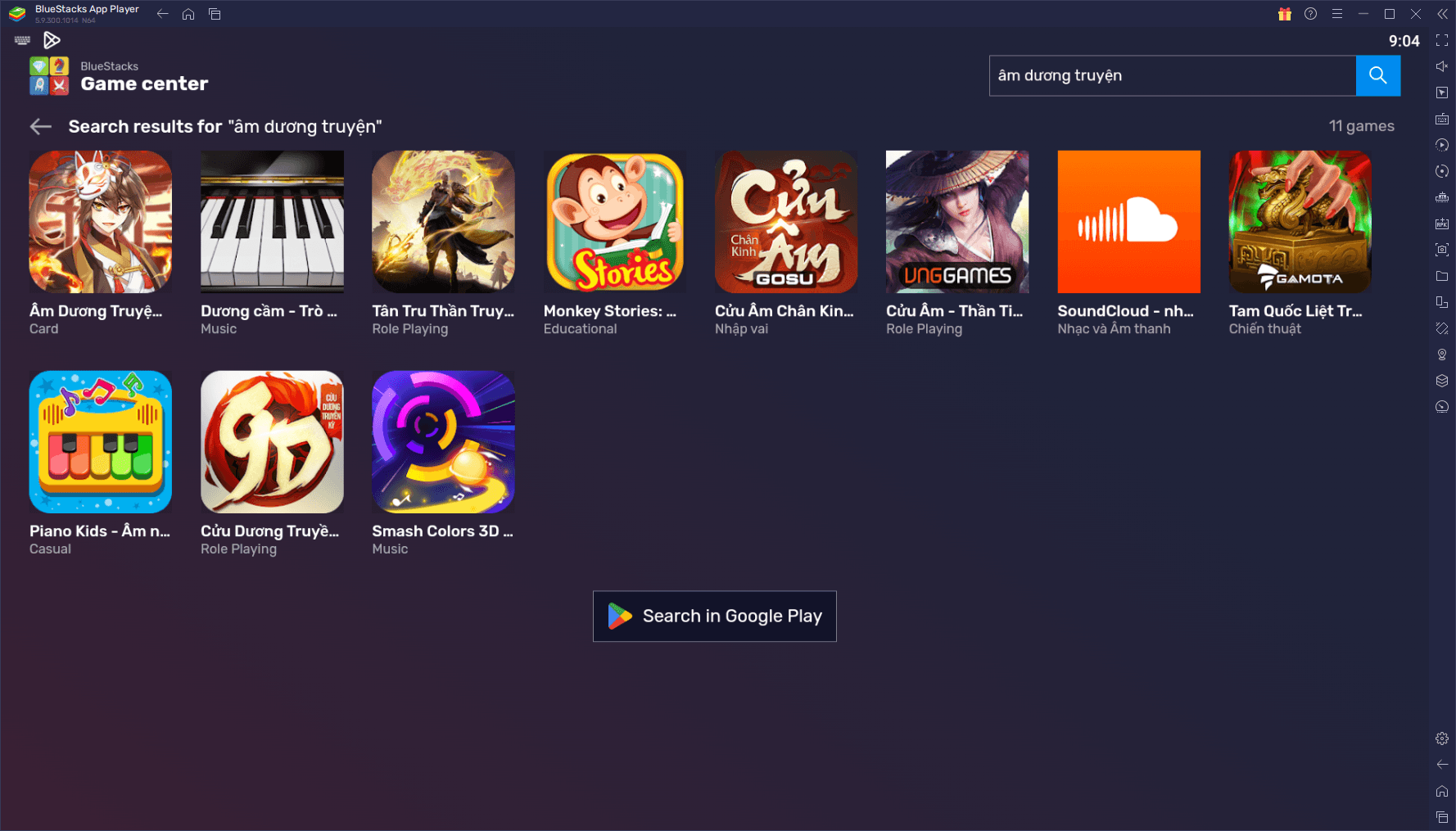Open recent apps icon in side toolbar
1456x831 pixels.
click(1442, 817)
